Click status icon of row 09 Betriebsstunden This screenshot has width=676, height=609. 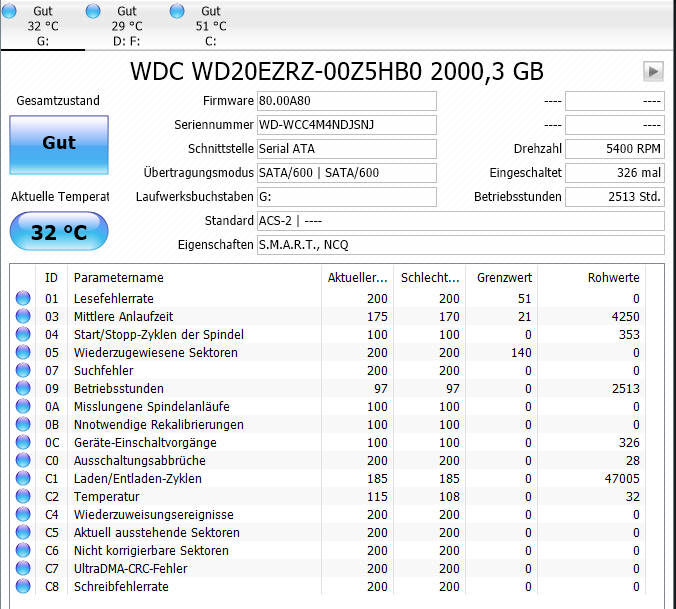point(23,388)
